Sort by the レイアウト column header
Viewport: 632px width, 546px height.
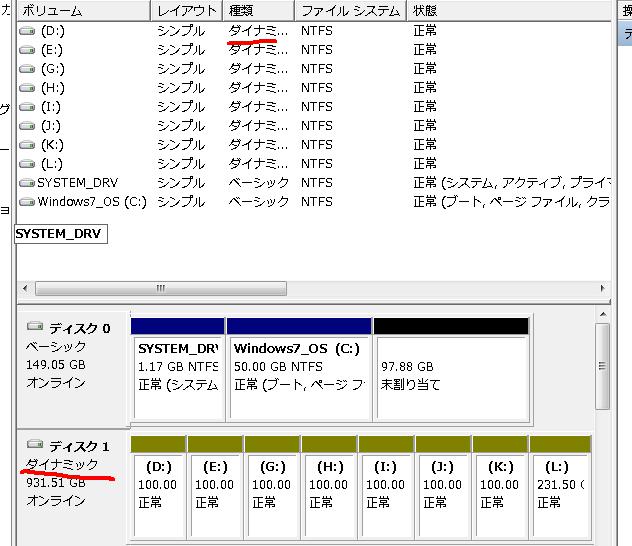point(187,10)
